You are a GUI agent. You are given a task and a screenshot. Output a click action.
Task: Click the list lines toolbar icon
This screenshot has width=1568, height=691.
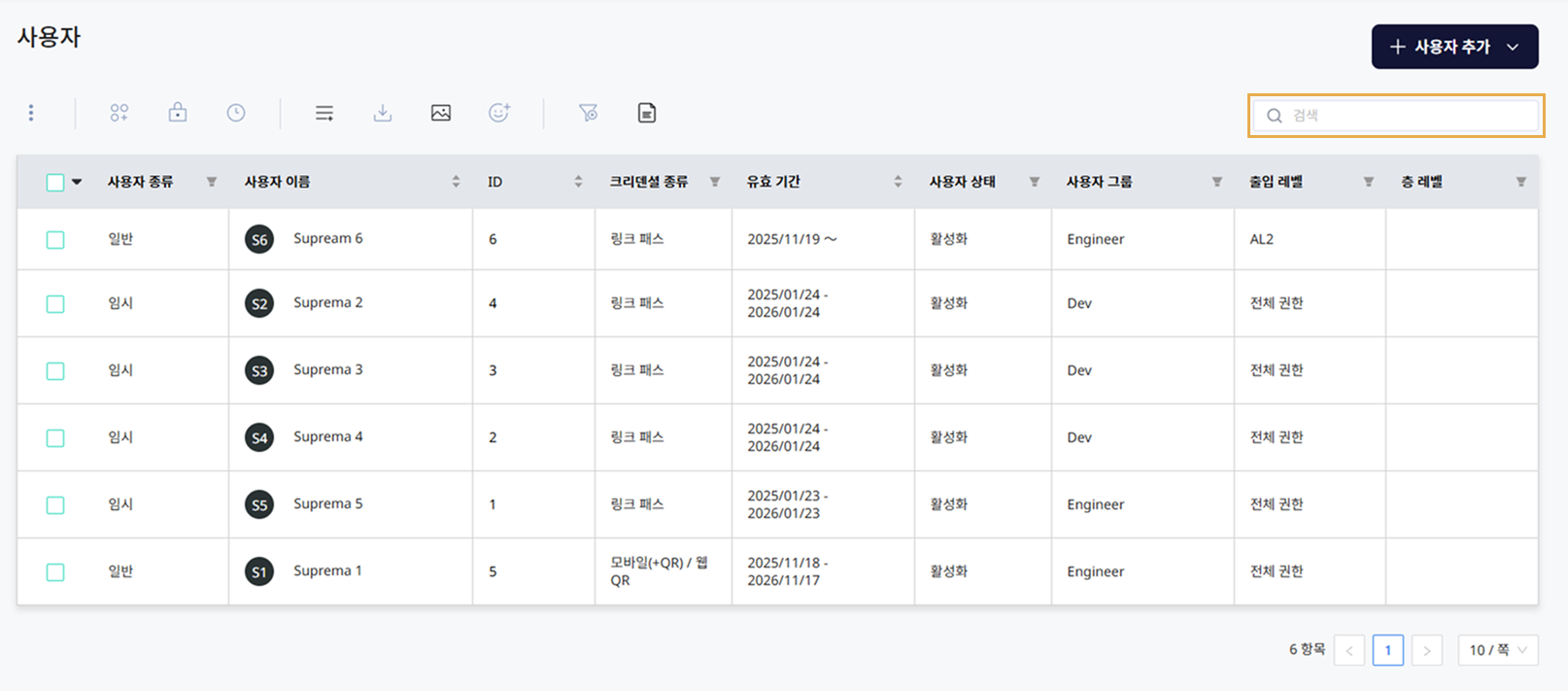(324, 114)
